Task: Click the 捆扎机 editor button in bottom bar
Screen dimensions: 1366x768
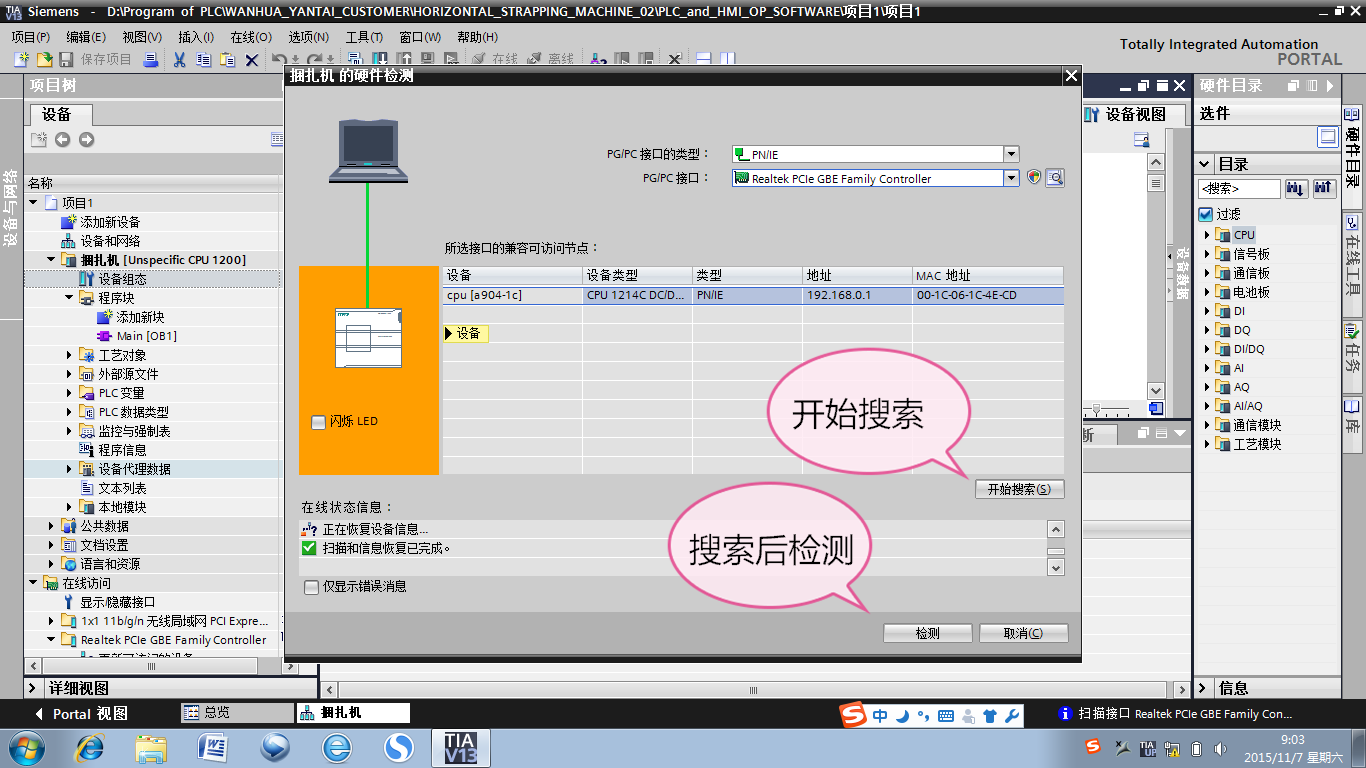Action: click(x=353, y=713)
